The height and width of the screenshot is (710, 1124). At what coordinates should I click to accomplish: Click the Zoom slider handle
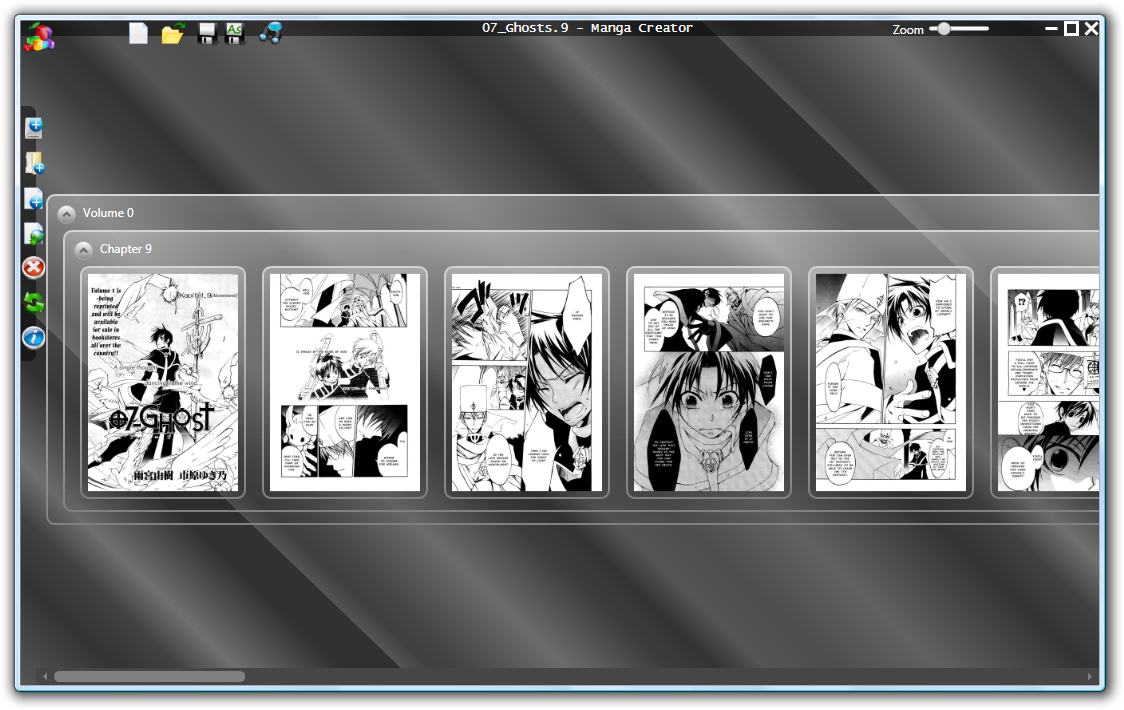pos(943,29)
